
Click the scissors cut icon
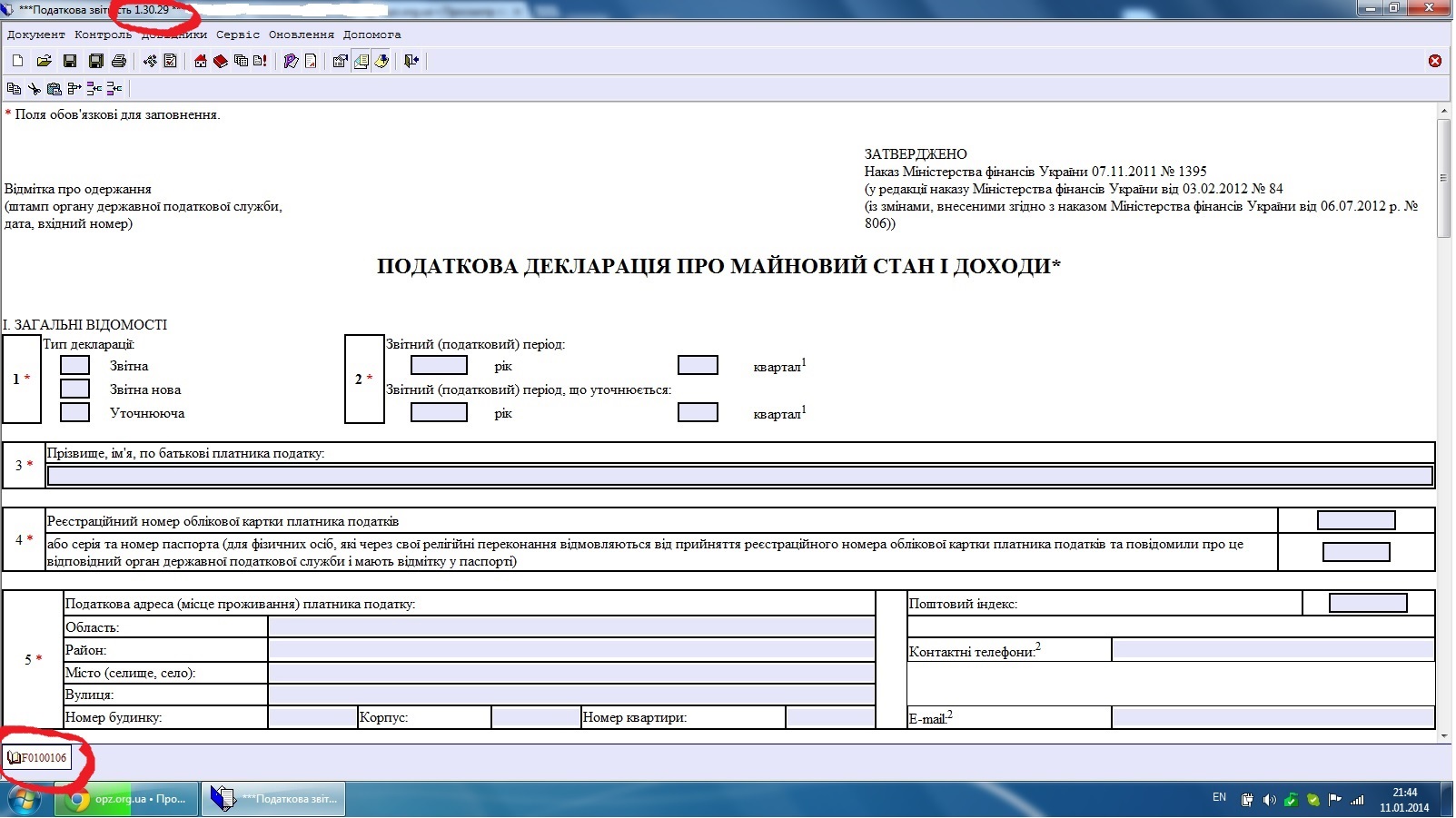(34, 89)
